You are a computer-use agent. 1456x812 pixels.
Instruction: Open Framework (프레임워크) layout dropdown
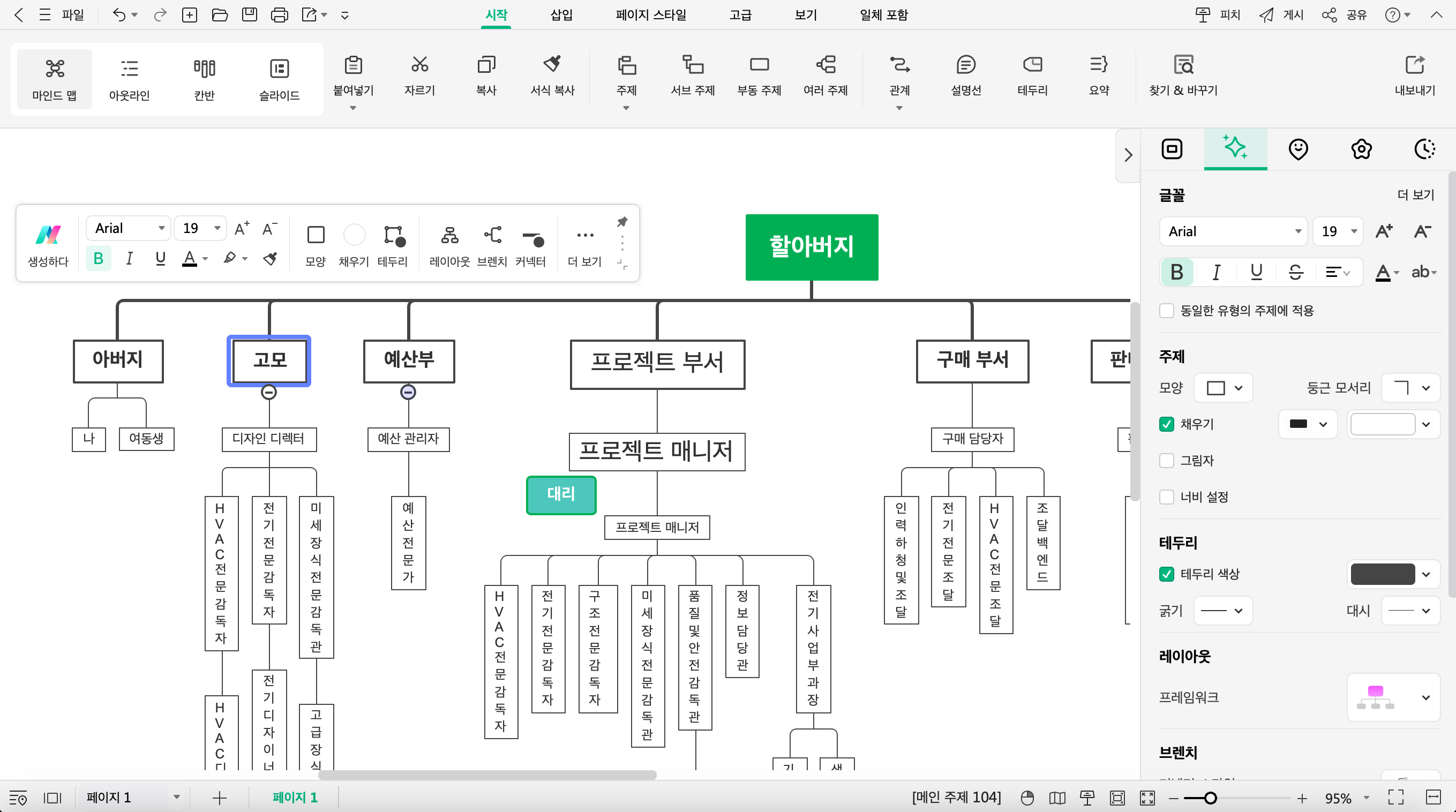(x=1394, y=697)
